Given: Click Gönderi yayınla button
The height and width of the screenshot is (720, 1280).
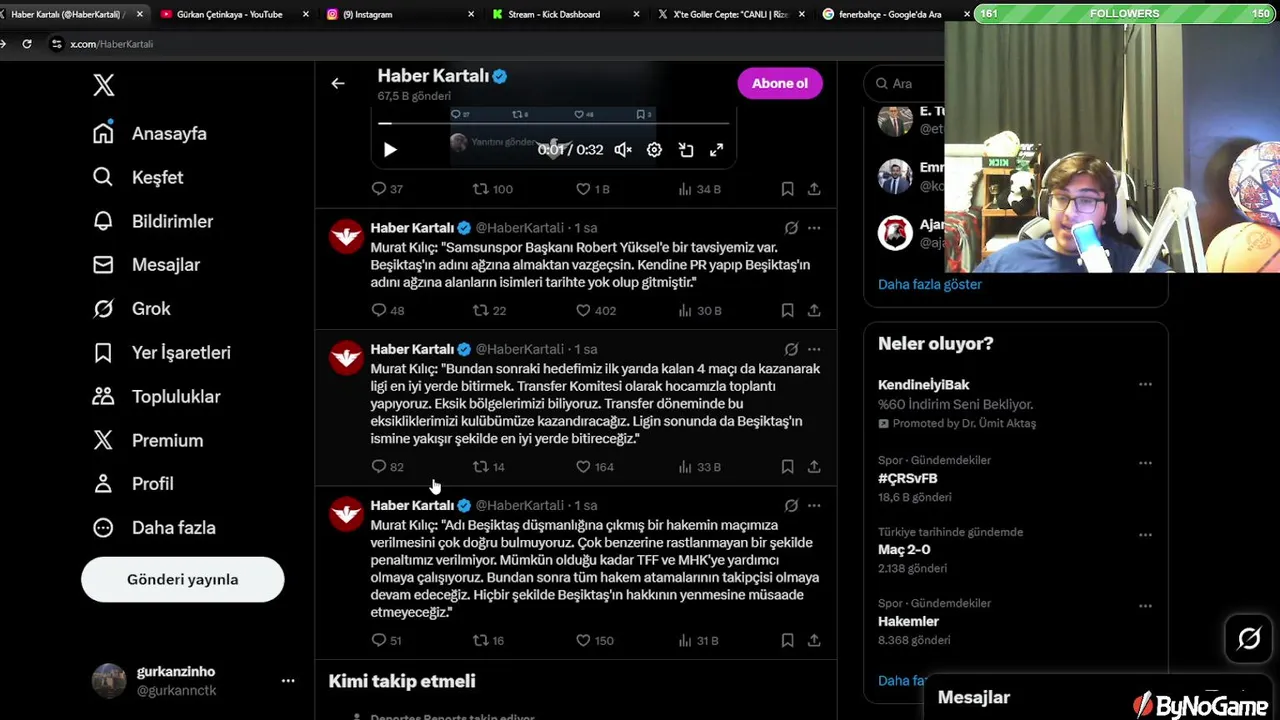Looking at the screenshot, I should tap(183, 579).
